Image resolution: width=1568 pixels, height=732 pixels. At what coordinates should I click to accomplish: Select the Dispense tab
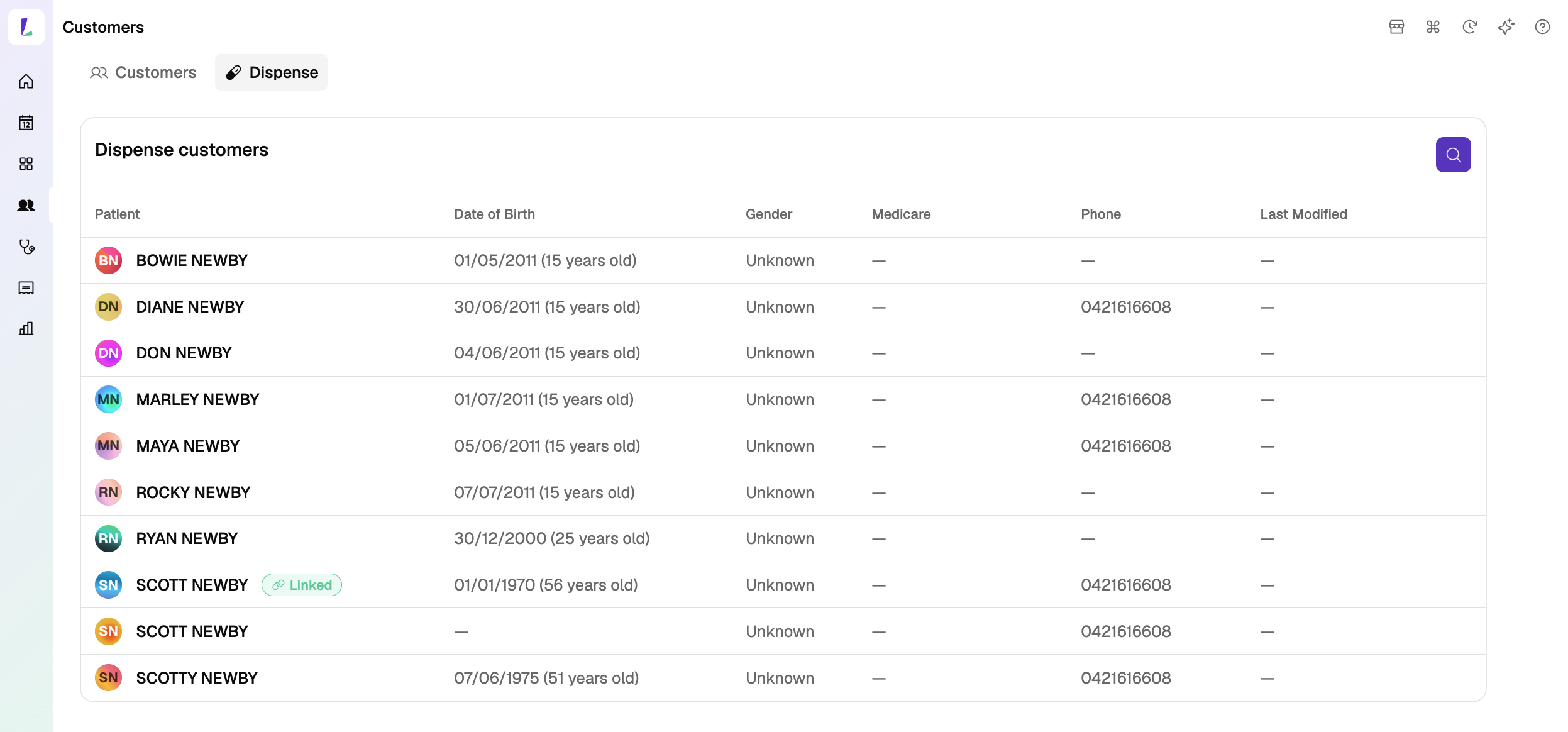(271, 72)
